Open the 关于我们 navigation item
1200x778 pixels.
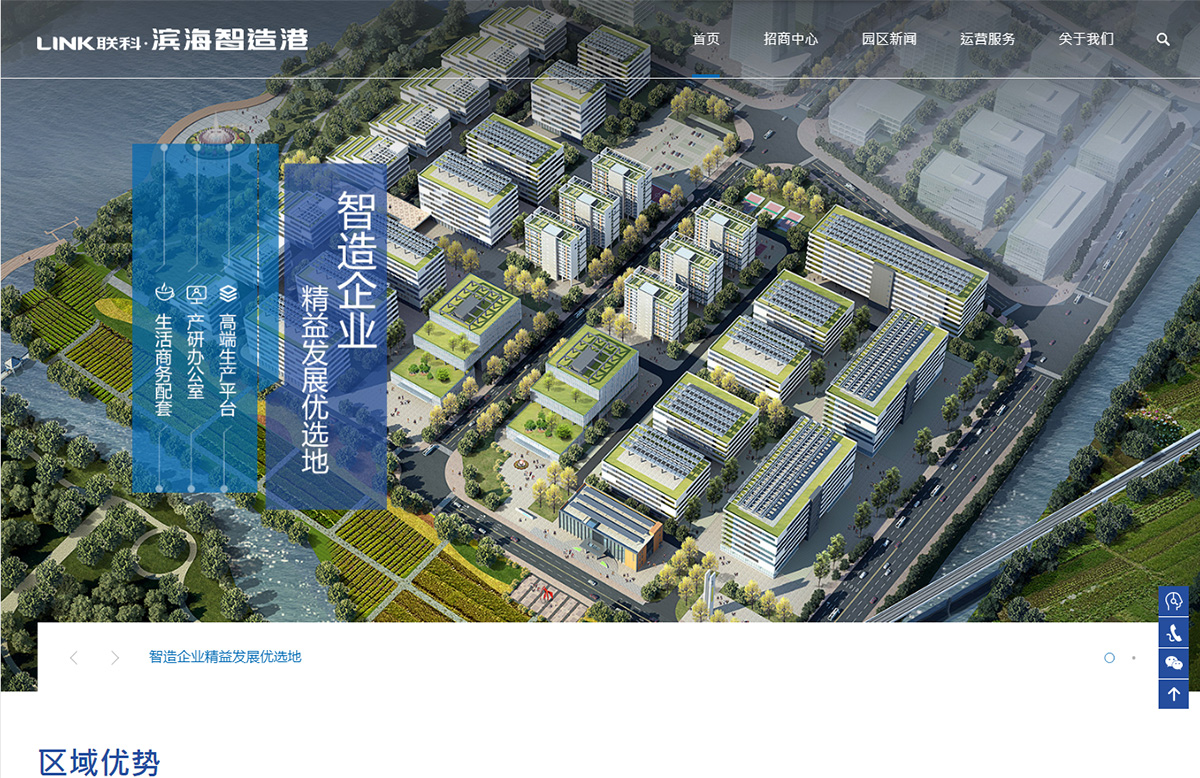coord(1086,39)
